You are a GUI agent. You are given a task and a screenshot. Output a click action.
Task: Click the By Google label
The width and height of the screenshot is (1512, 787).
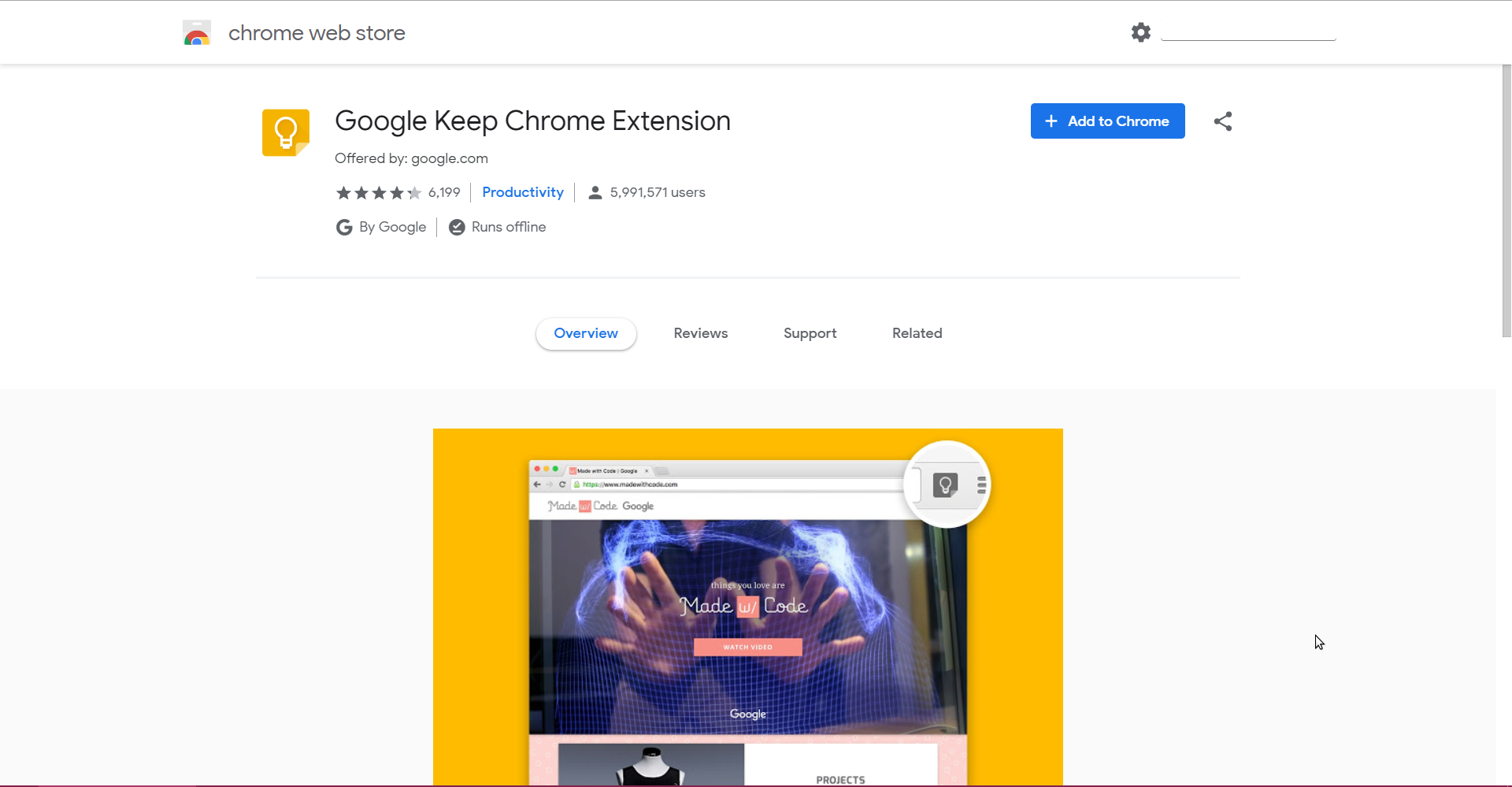click(x=392, y=228)
